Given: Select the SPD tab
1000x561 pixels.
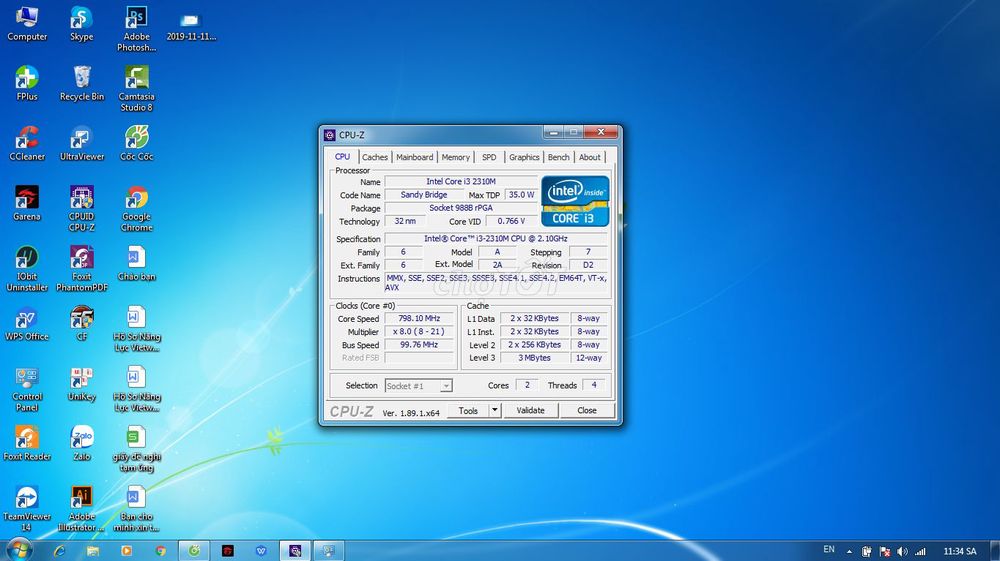Looking at the screenshot, I should click(x=489, y=157).
